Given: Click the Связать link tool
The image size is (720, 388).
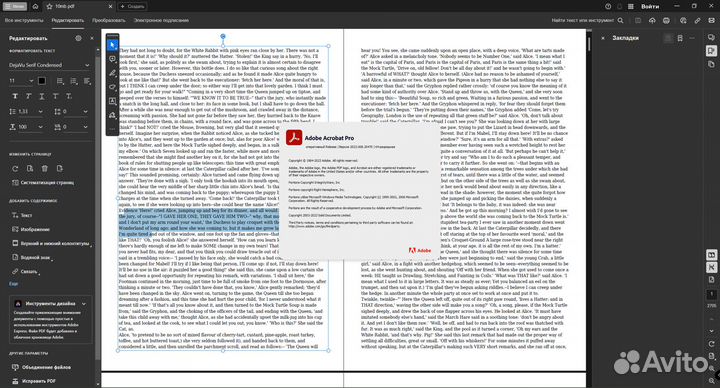Looking at the screenshot, I should pos(25,272).
